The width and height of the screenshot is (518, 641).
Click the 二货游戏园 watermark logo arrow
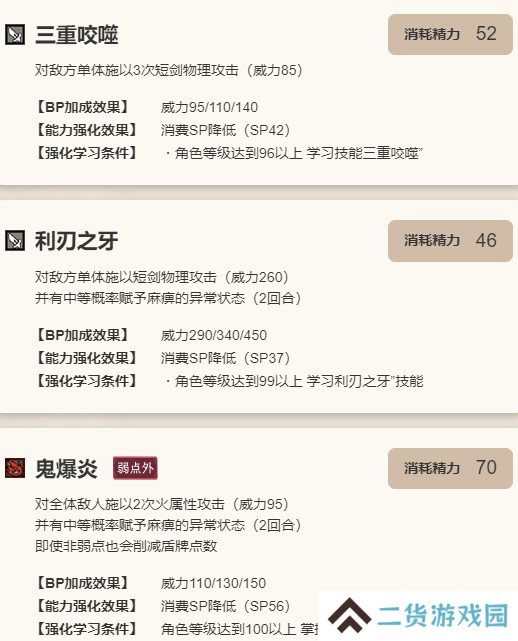point(350,616)
